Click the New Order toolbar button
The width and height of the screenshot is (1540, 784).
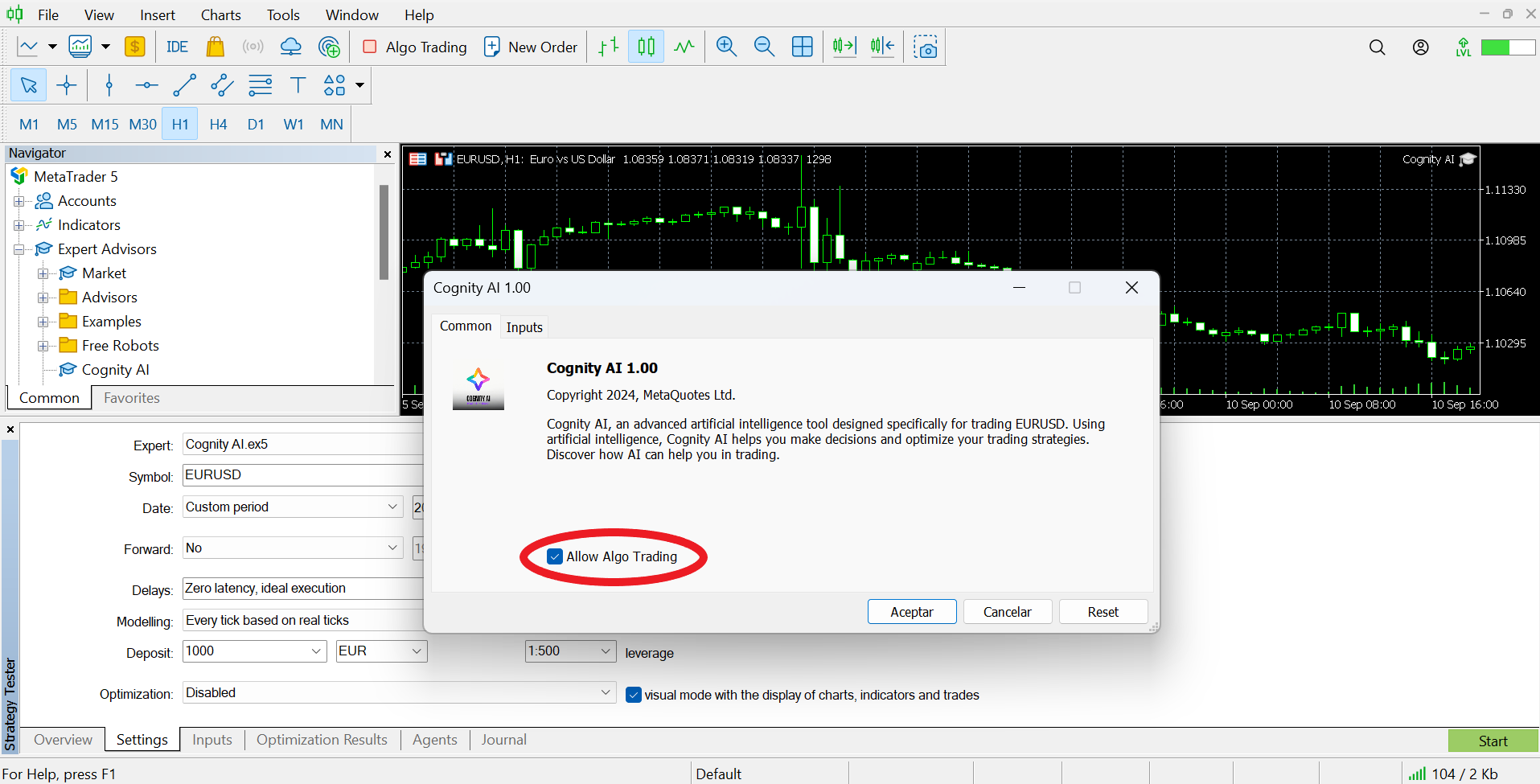point(531,47)
